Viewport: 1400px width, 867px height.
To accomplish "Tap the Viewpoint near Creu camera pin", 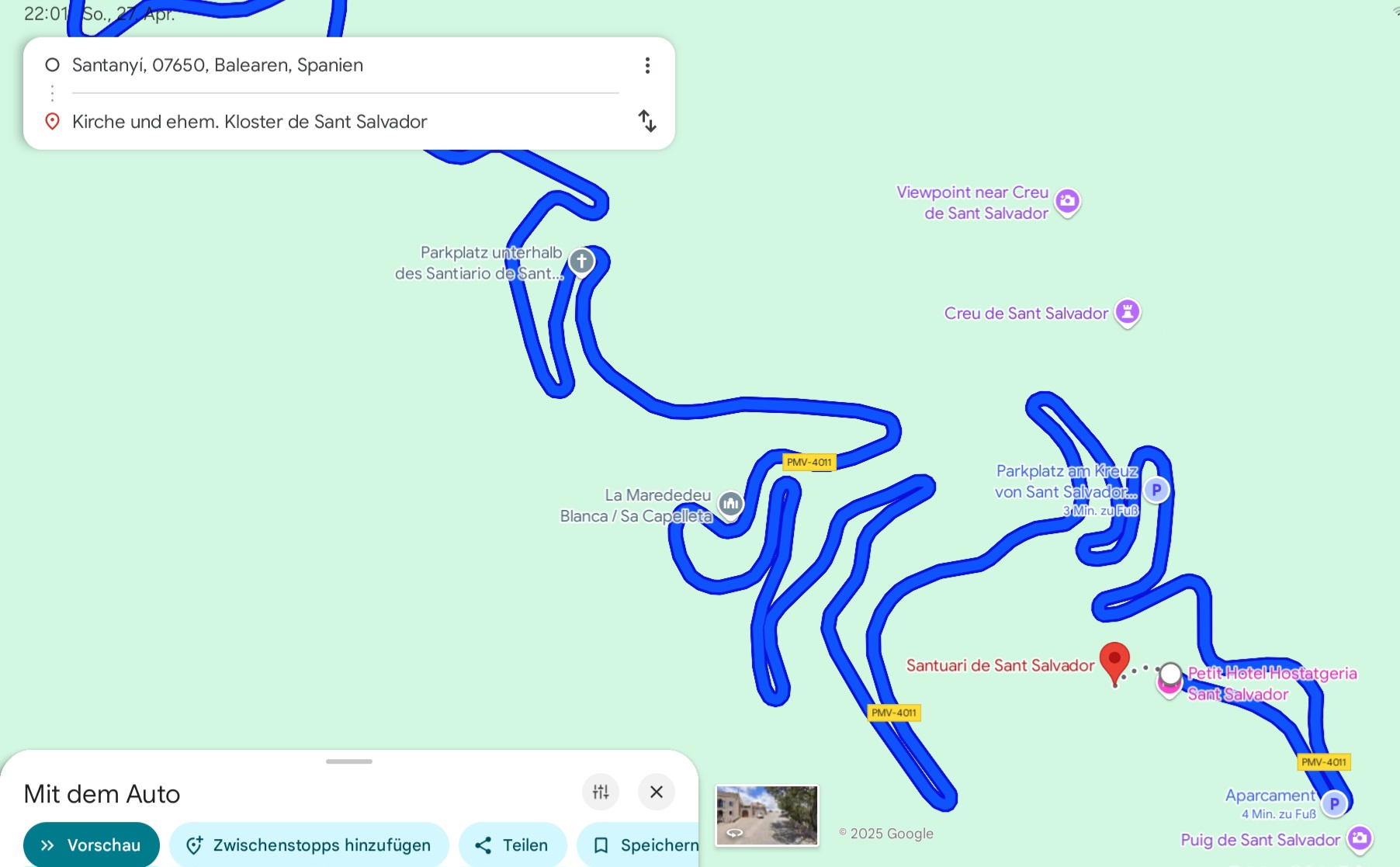I will 1068,202.
